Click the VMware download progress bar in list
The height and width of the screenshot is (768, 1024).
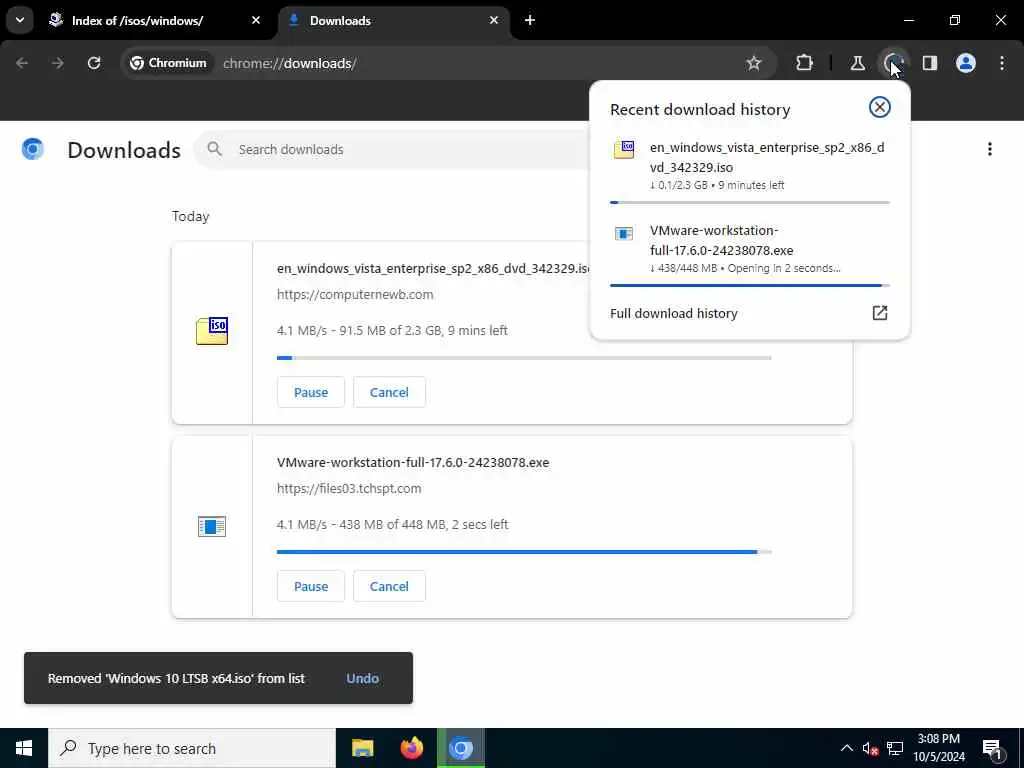(x=524, y=552)
